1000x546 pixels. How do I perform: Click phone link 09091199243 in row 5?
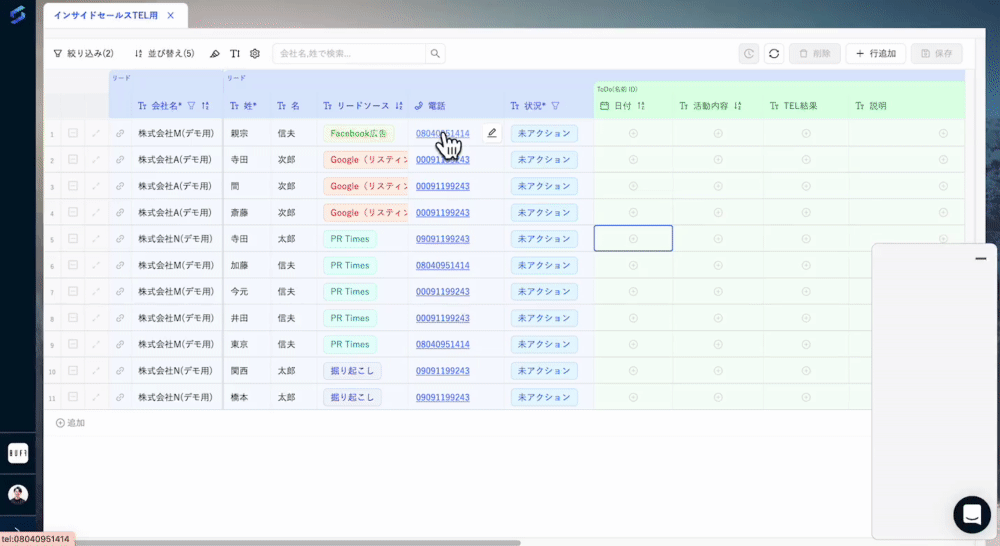pyautogui.click(x=442, y=239)
